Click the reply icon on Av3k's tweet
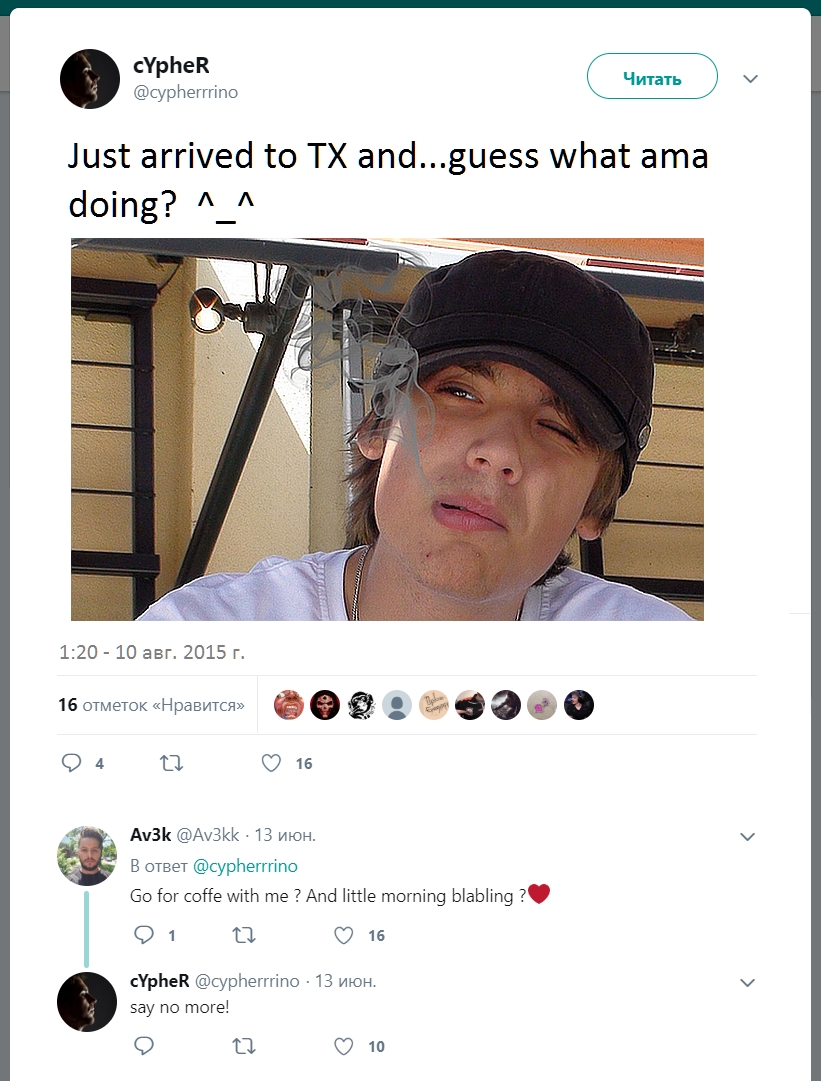This screenshot has height=1081, width=821. coord(144,935)
